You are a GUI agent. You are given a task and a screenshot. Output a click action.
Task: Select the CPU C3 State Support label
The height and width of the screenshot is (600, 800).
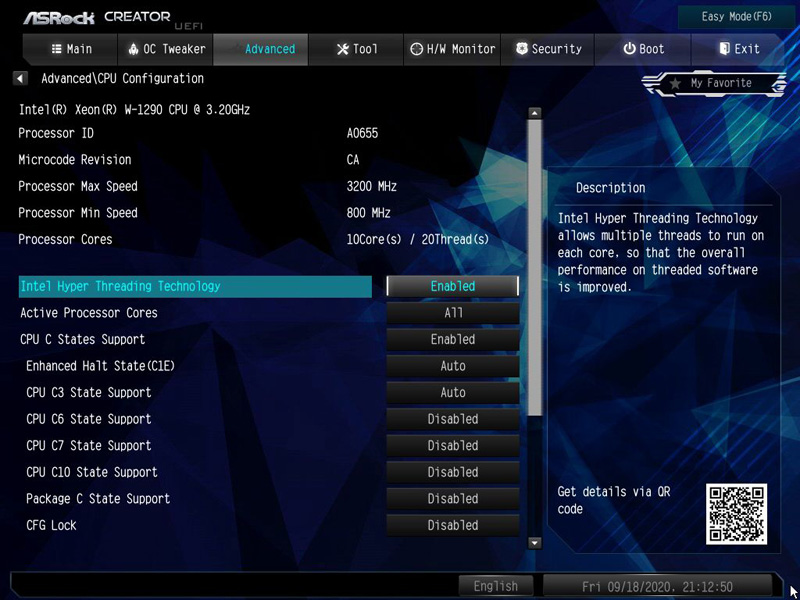click(x=89, y=392)
